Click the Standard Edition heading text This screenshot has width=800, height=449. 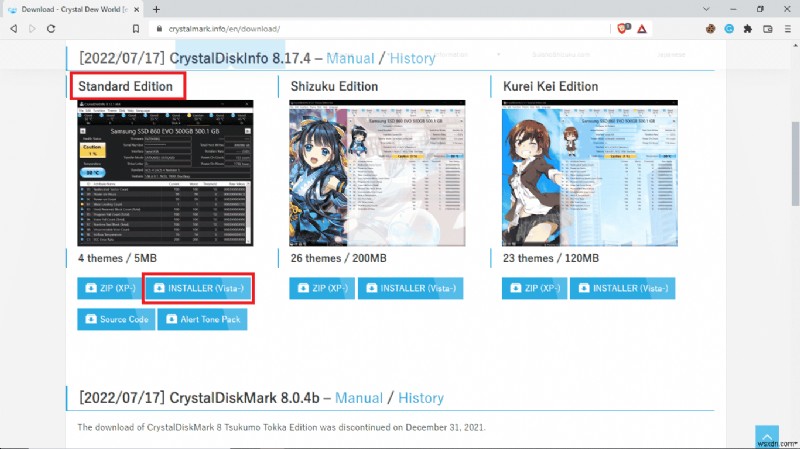click(126, 86)
